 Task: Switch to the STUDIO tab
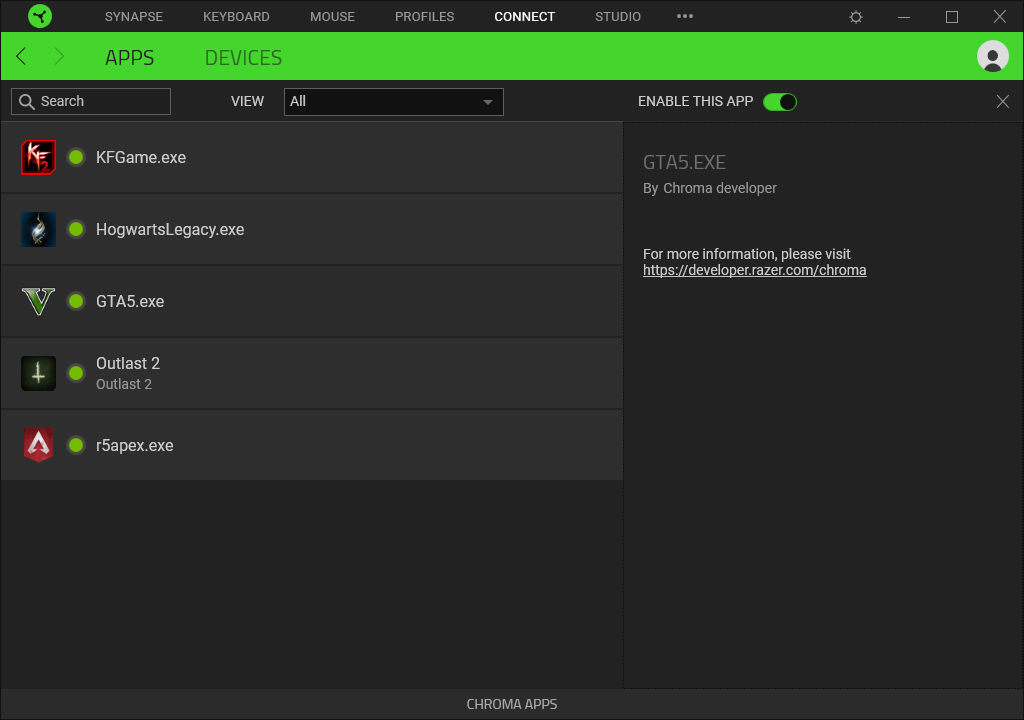click(618, 17)
